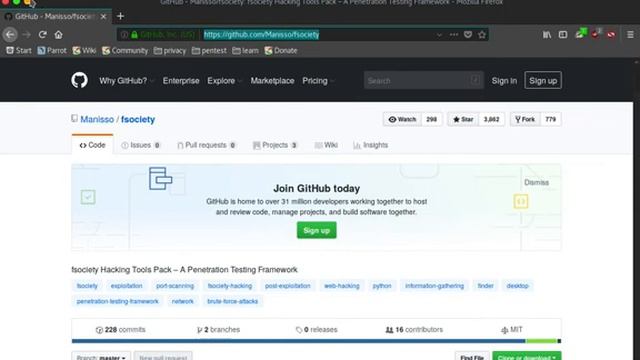Switch to the Pull requests tab
This screenshot has width=640, height=360.
pyautogui.click(x=207, y=145)
